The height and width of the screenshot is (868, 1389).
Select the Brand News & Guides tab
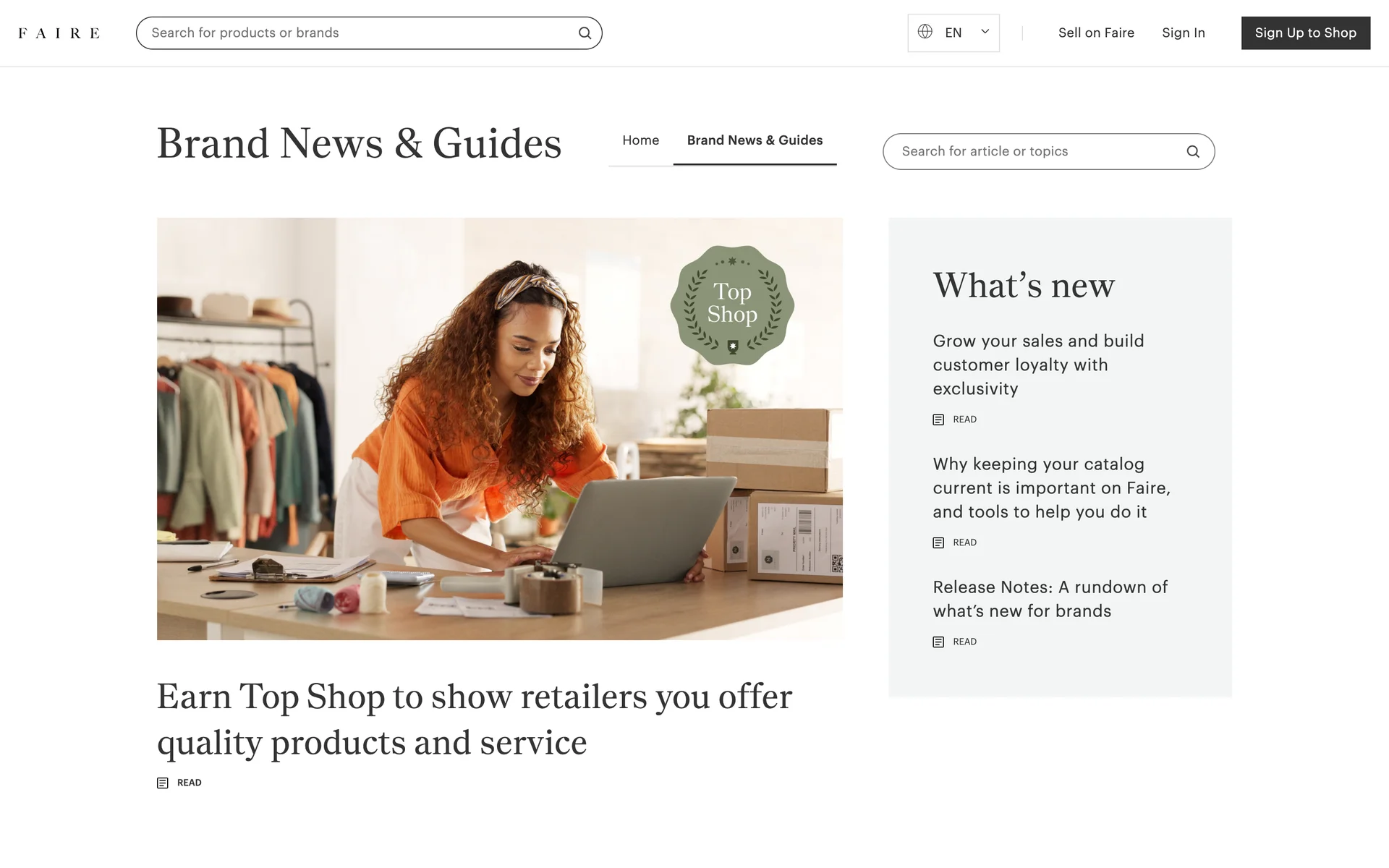point(755,140)
